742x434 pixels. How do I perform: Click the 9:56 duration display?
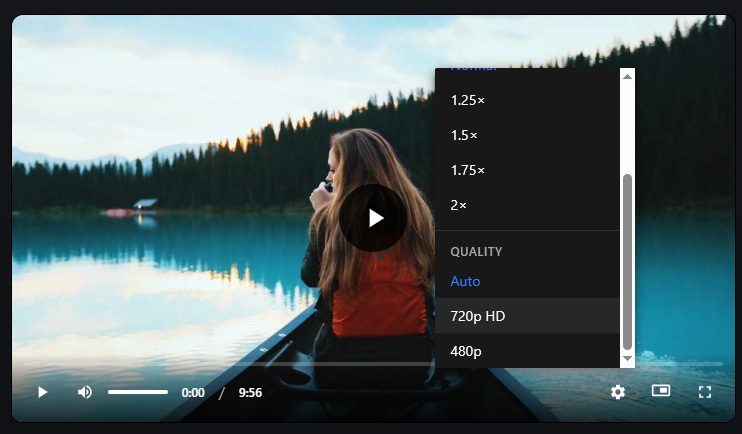click(x=250, y=393)
